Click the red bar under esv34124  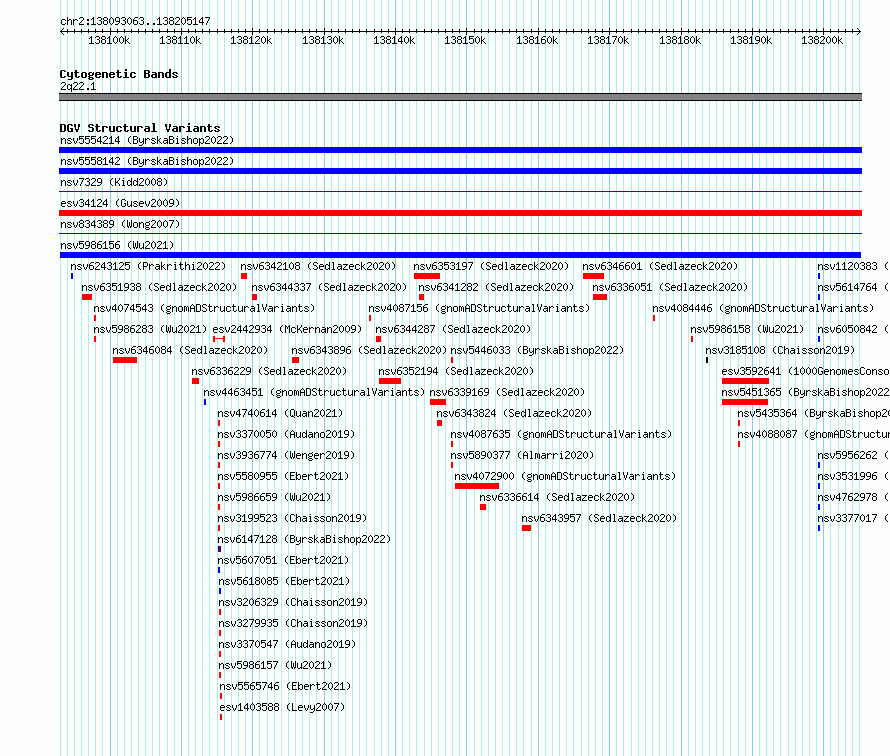click(x=460, y=213)
